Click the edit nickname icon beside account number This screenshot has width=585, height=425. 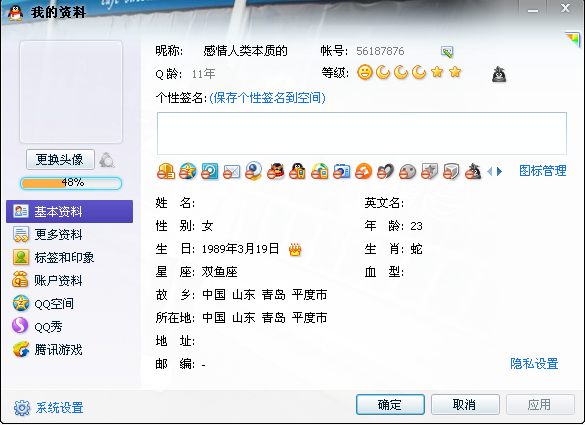(447, 51)
